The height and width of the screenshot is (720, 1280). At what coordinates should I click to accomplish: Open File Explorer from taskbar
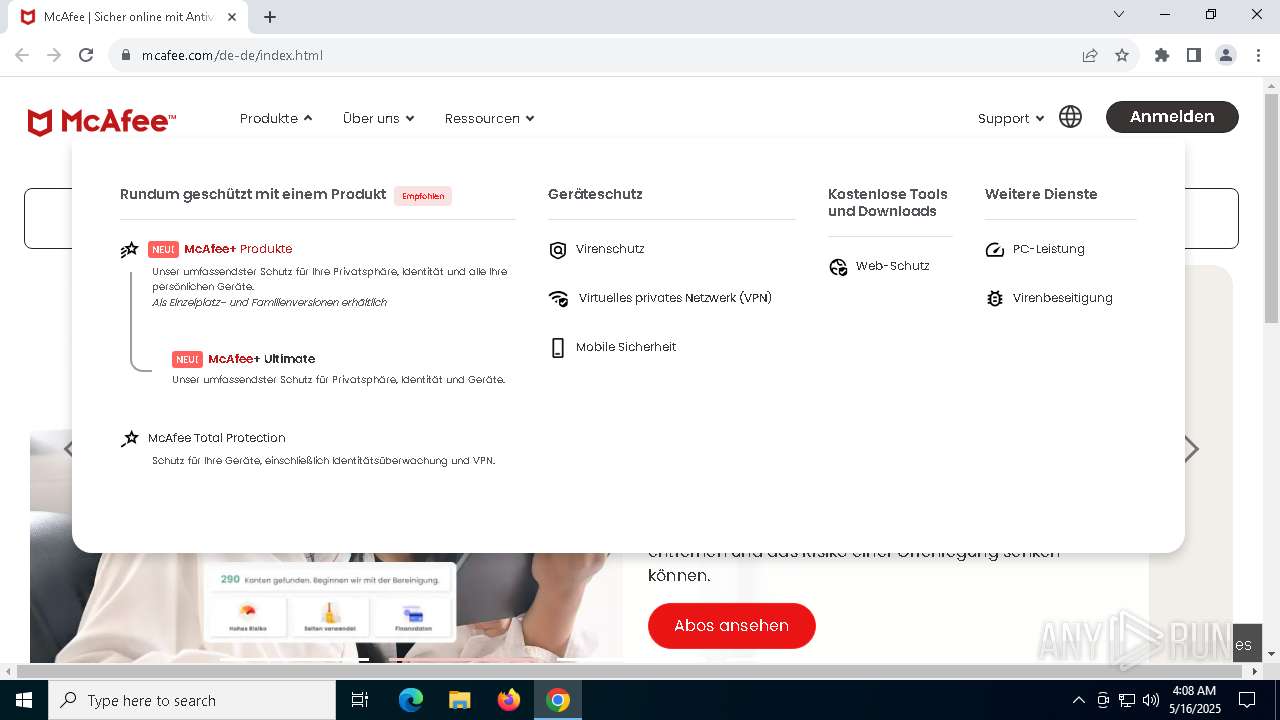pos(459,700)
